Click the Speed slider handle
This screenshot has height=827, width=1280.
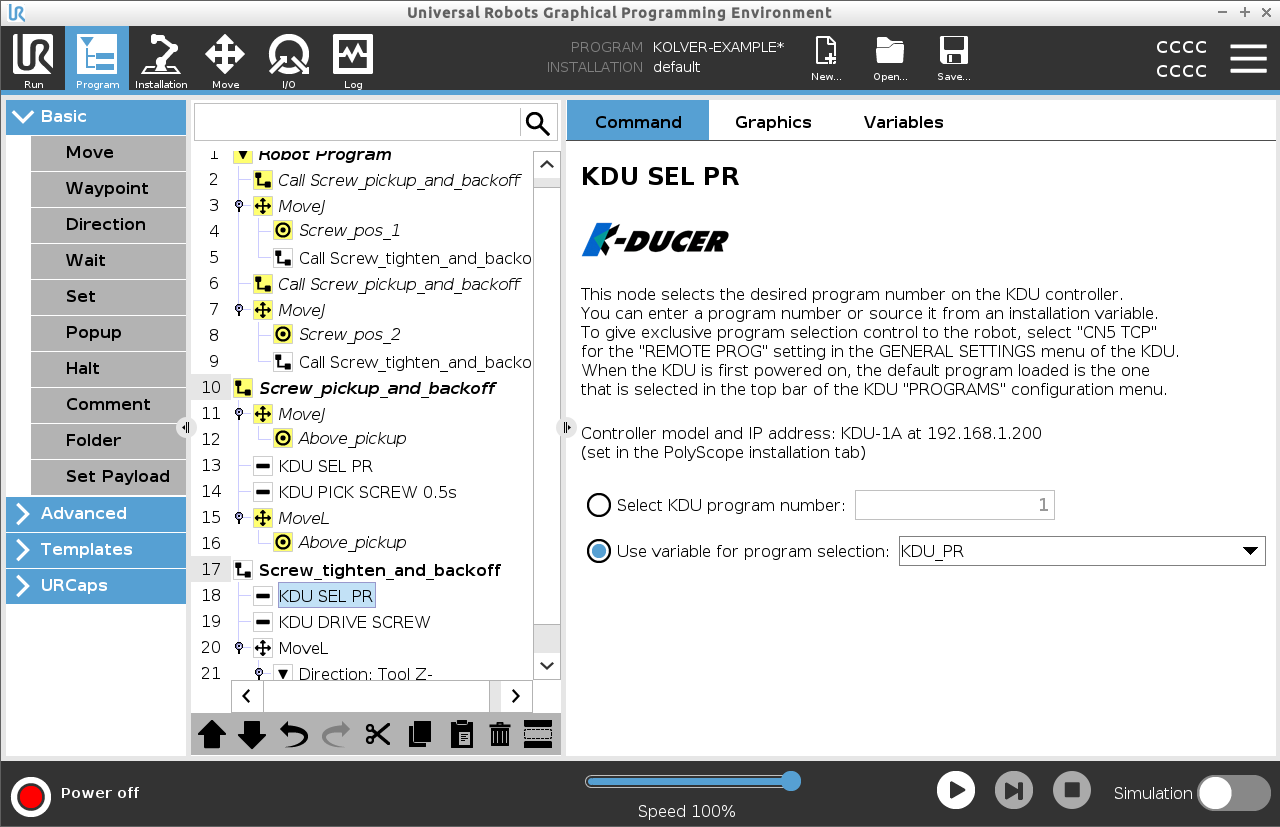tap(791, 781)
